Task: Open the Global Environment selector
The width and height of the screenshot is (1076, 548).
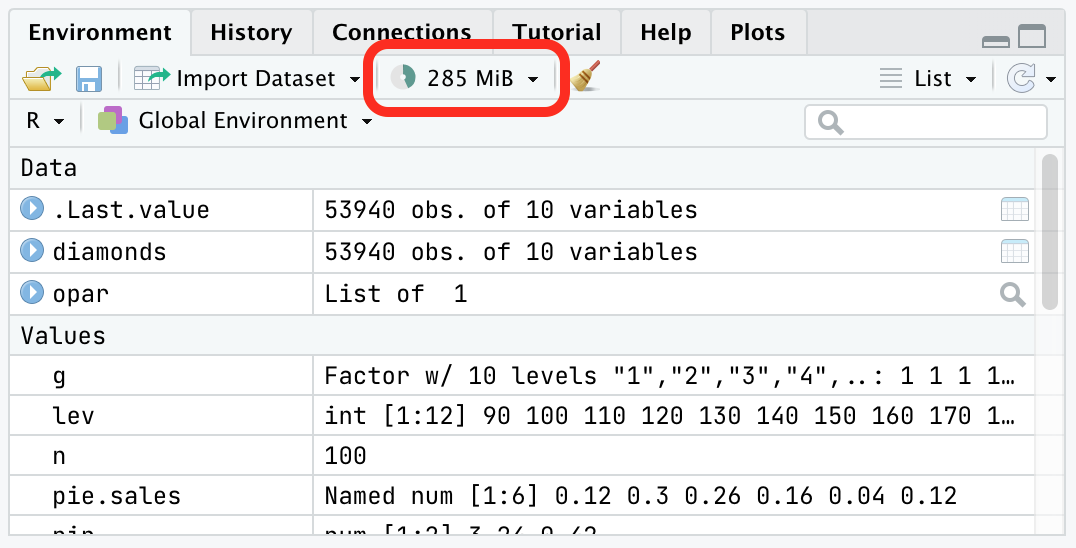Action: tap(235, 121)
